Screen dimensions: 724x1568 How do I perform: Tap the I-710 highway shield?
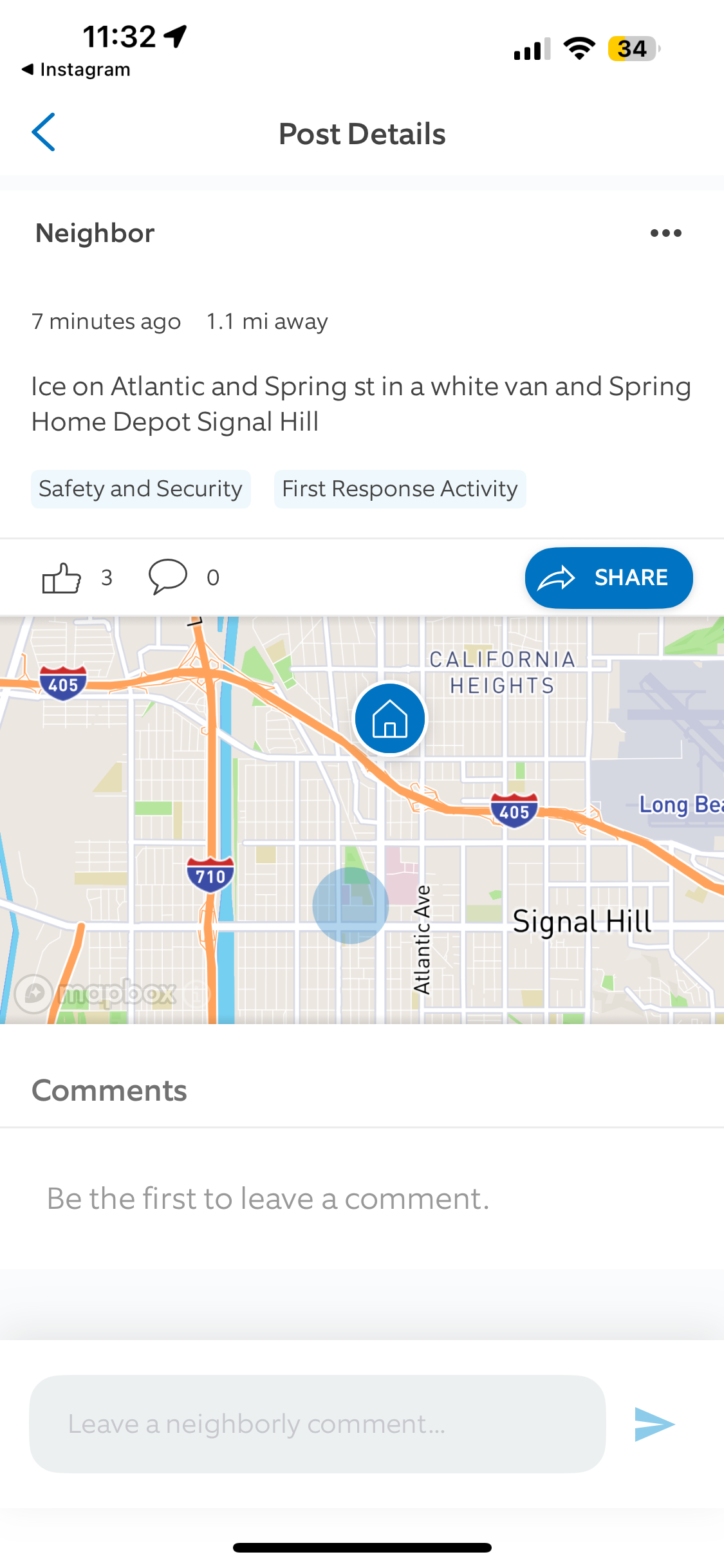click(x=210, y=875)
